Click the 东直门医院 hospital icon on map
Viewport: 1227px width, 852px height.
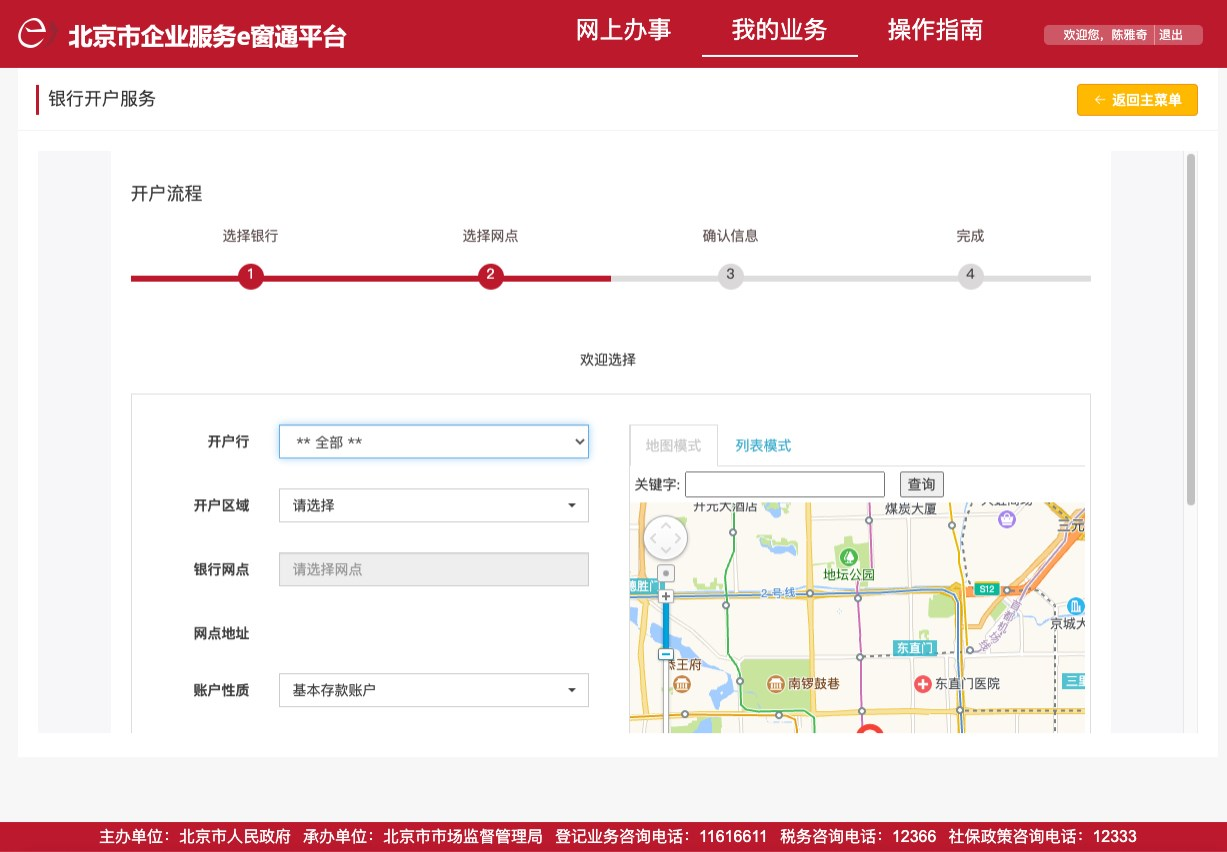point(922,684)
